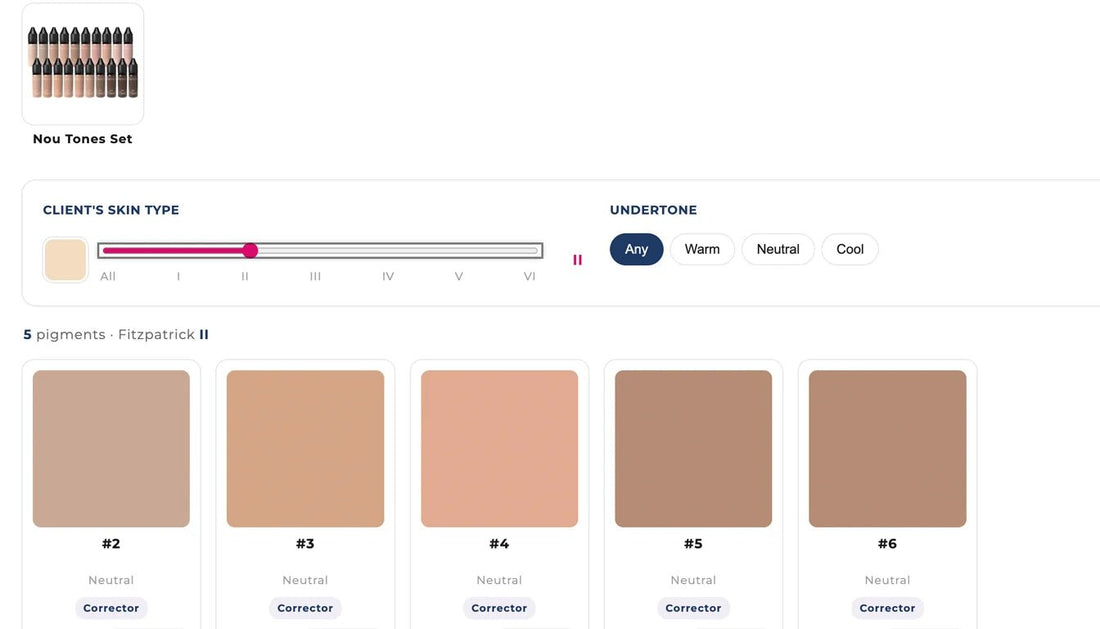
Task: Select the Any undertone filter
Action: pyautogui.click(x=636, y=249)
